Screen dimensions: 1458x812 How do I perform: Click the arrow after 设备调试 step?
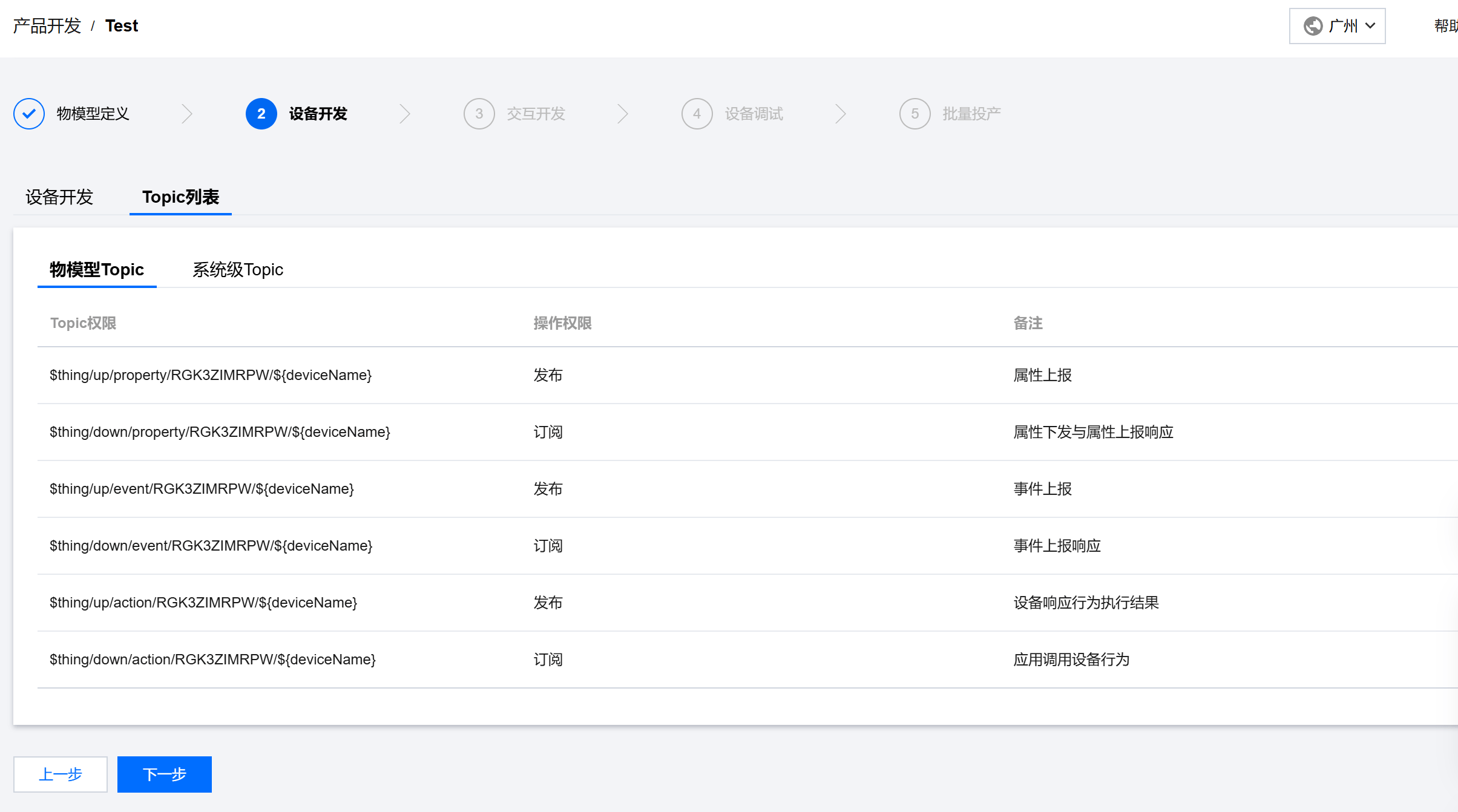(840, 114)
